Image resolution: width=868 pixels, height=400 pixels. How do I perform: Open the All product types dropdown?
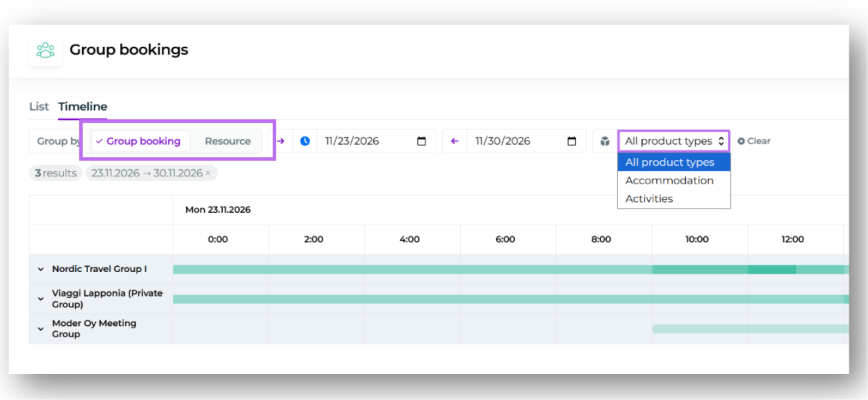674,141
